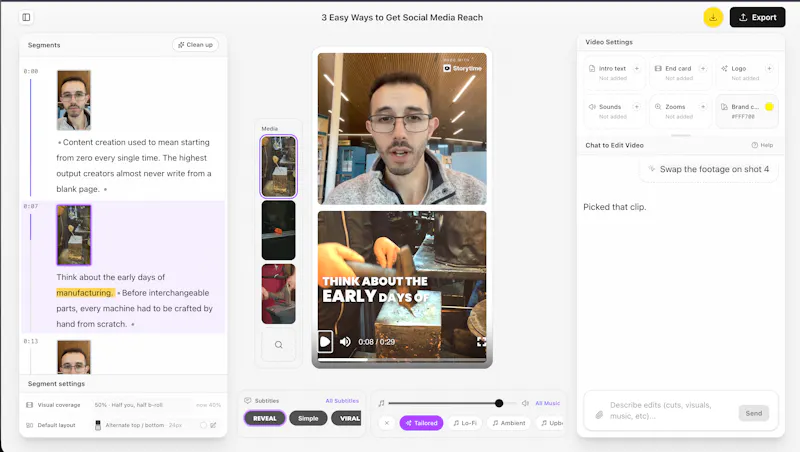Click the media search magnifier button
This screenshot has width=800, height=452.
pyautogui.click(x=279, y=345)
